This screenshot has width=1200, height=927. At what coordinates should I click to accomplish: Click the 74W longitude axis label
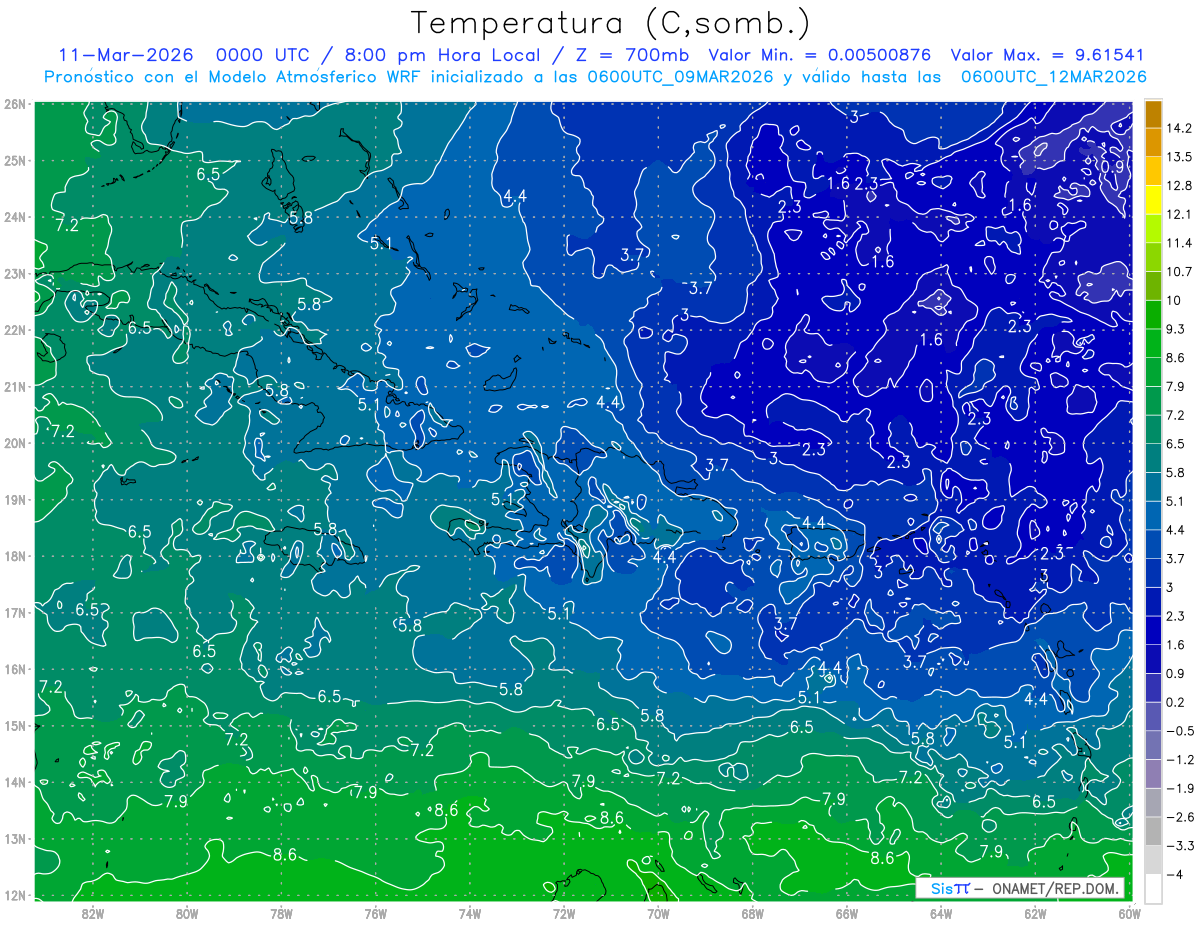pos(469,913)
